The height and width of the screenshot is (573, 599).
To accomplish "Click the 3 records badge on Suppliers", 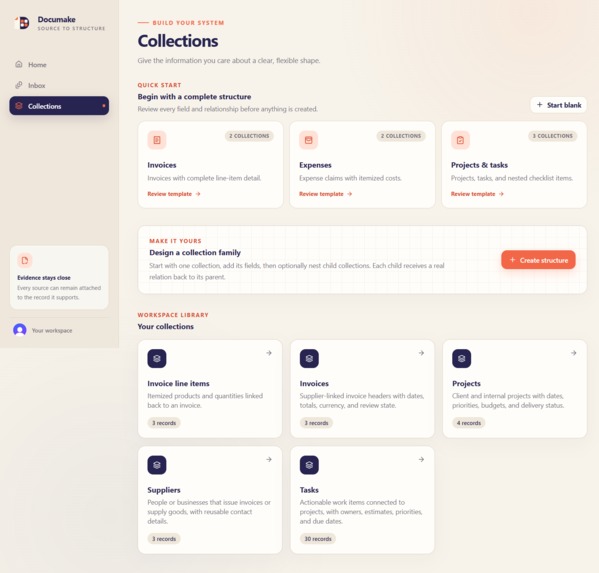I will [x=164, y=539].
